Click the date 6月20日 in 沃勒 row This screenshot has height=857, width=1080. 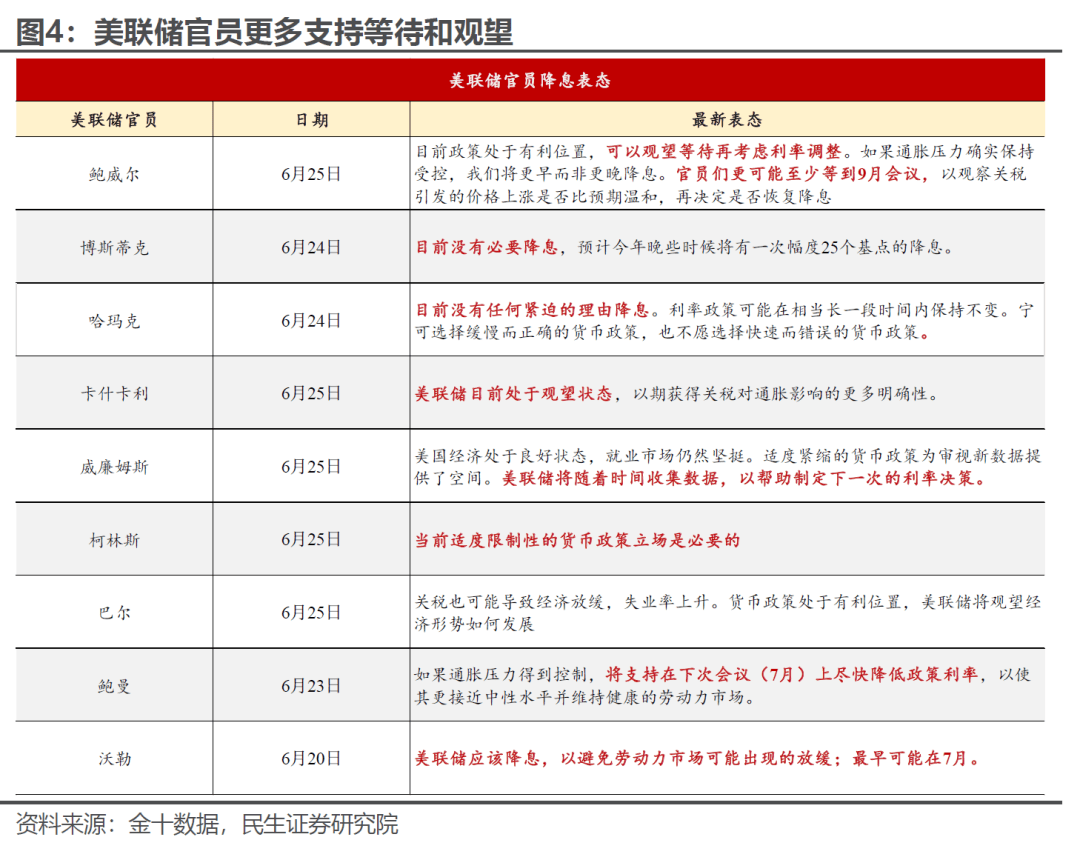pyautogui.click(x=311, y=758)
